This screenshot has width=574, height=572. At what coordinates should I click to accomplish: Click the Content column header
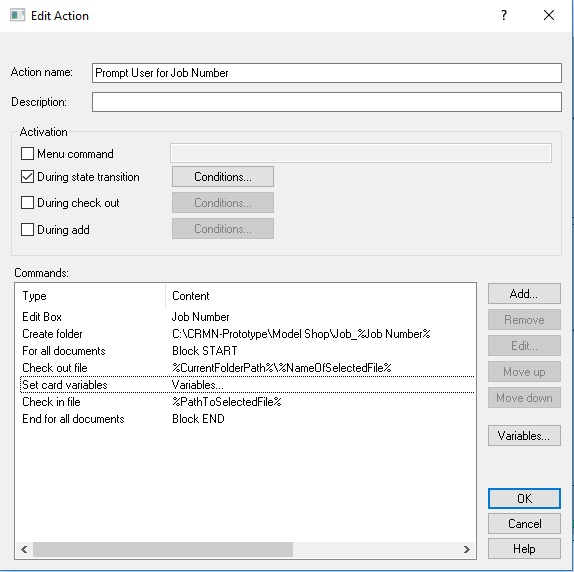320,296
